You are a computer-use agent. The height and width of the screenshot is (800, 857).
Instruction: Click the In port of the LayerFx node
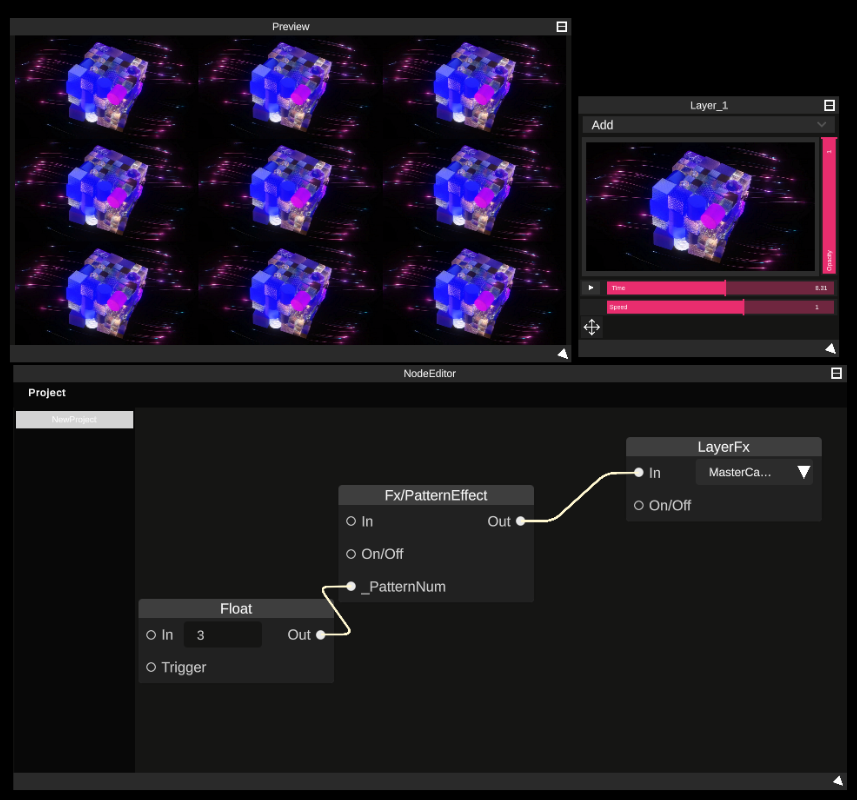pos(638,472)
